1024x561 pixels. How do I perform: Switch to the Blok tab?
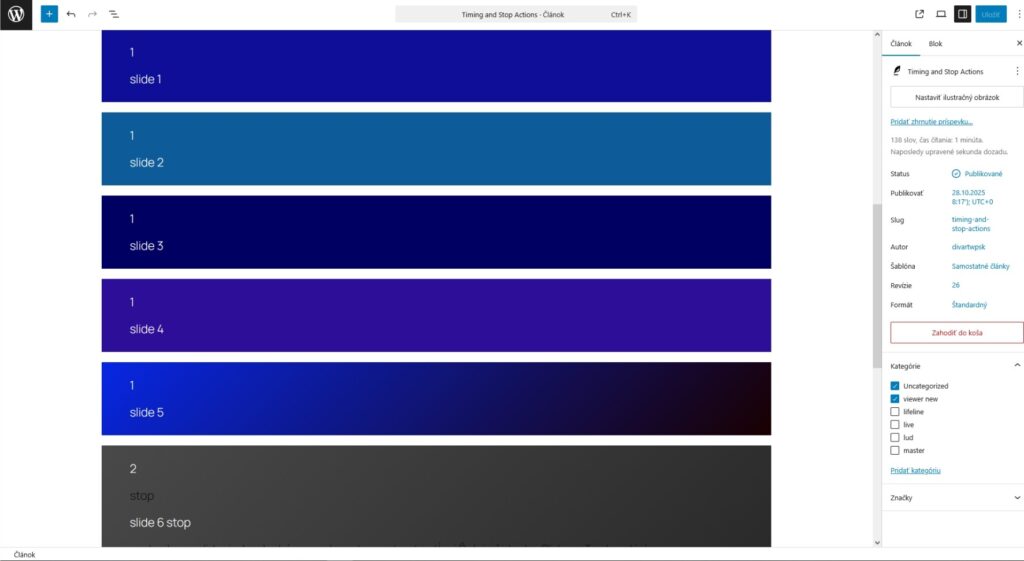(935, 44)
